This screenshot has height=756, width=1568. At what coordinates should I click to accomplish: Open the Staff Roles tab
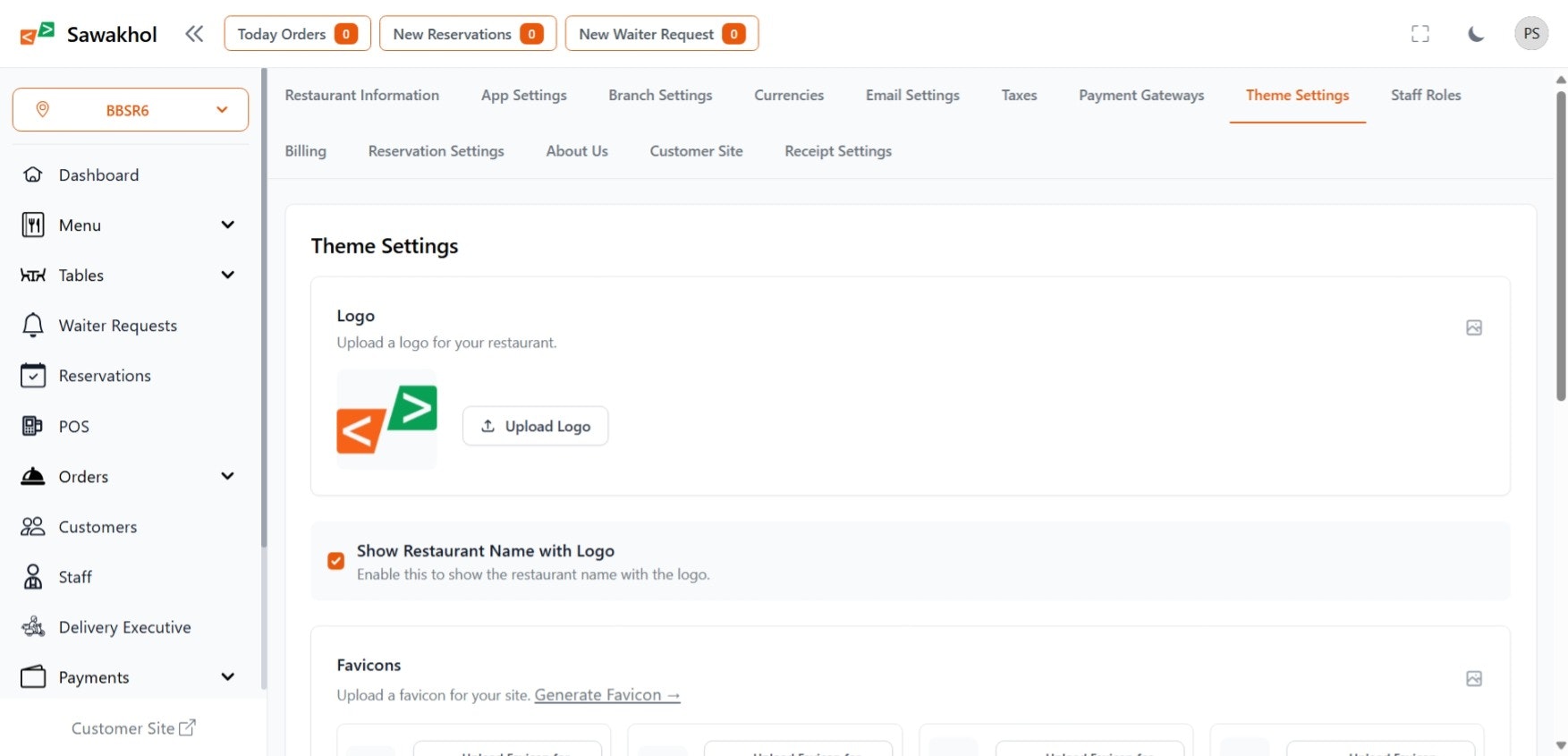point(1426,95)
